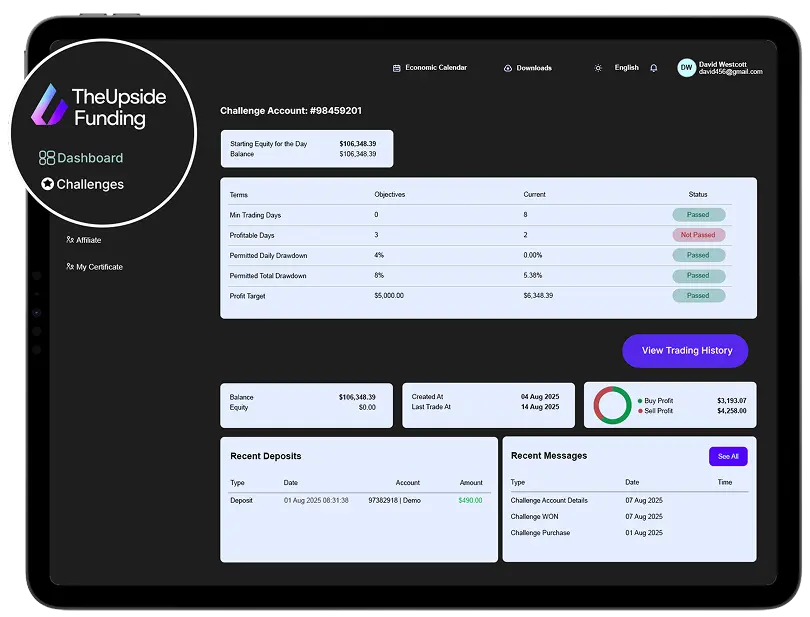Click the Challenges star icon
Viewport: 810px width, 617px height.
coord(47,184)
